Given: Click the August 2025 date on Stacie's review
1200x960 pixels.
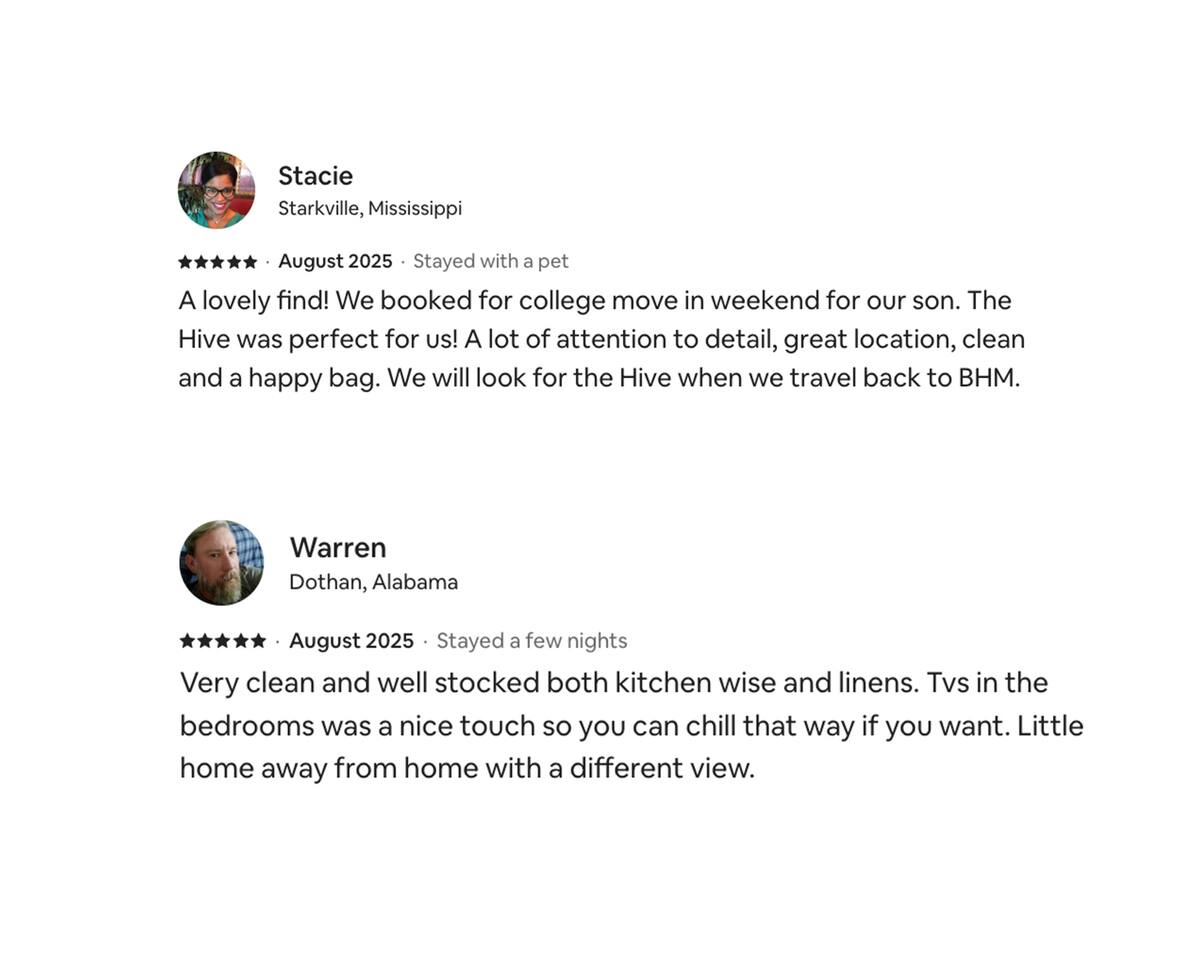Looking at the screenshot, I should click(335, 261).
